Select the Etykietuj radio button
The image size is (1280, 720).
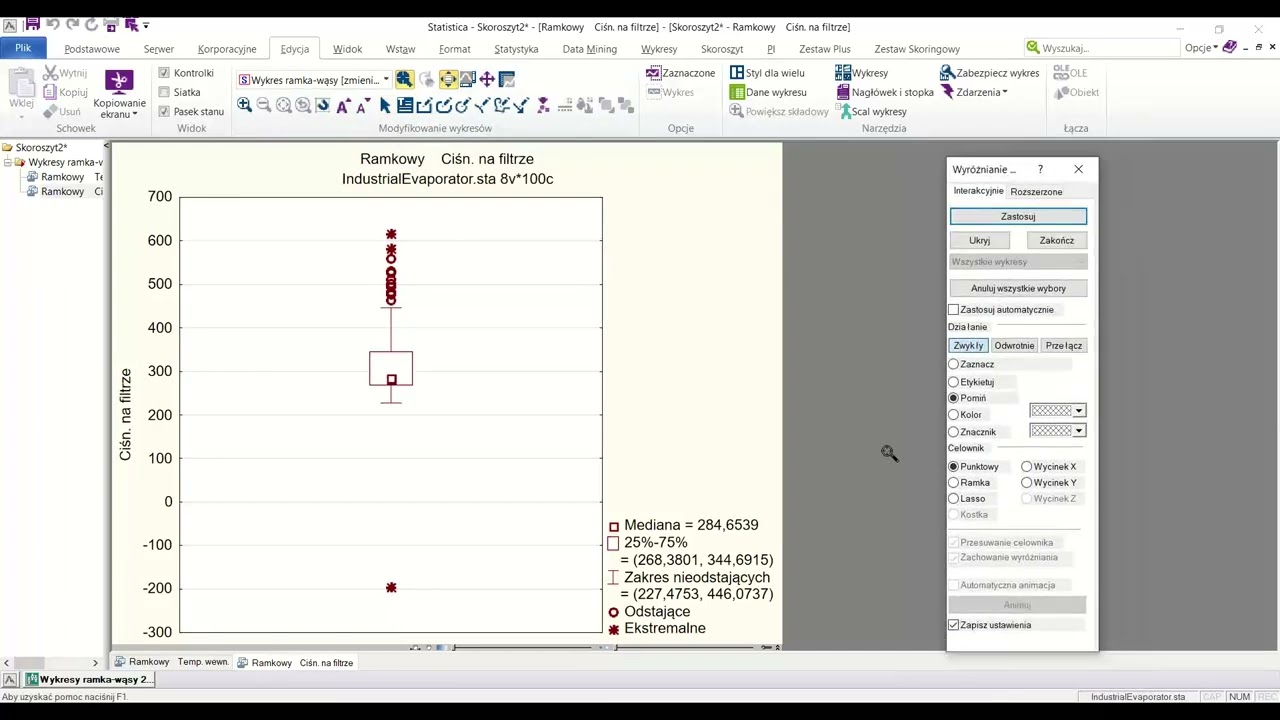pos(954,382)
